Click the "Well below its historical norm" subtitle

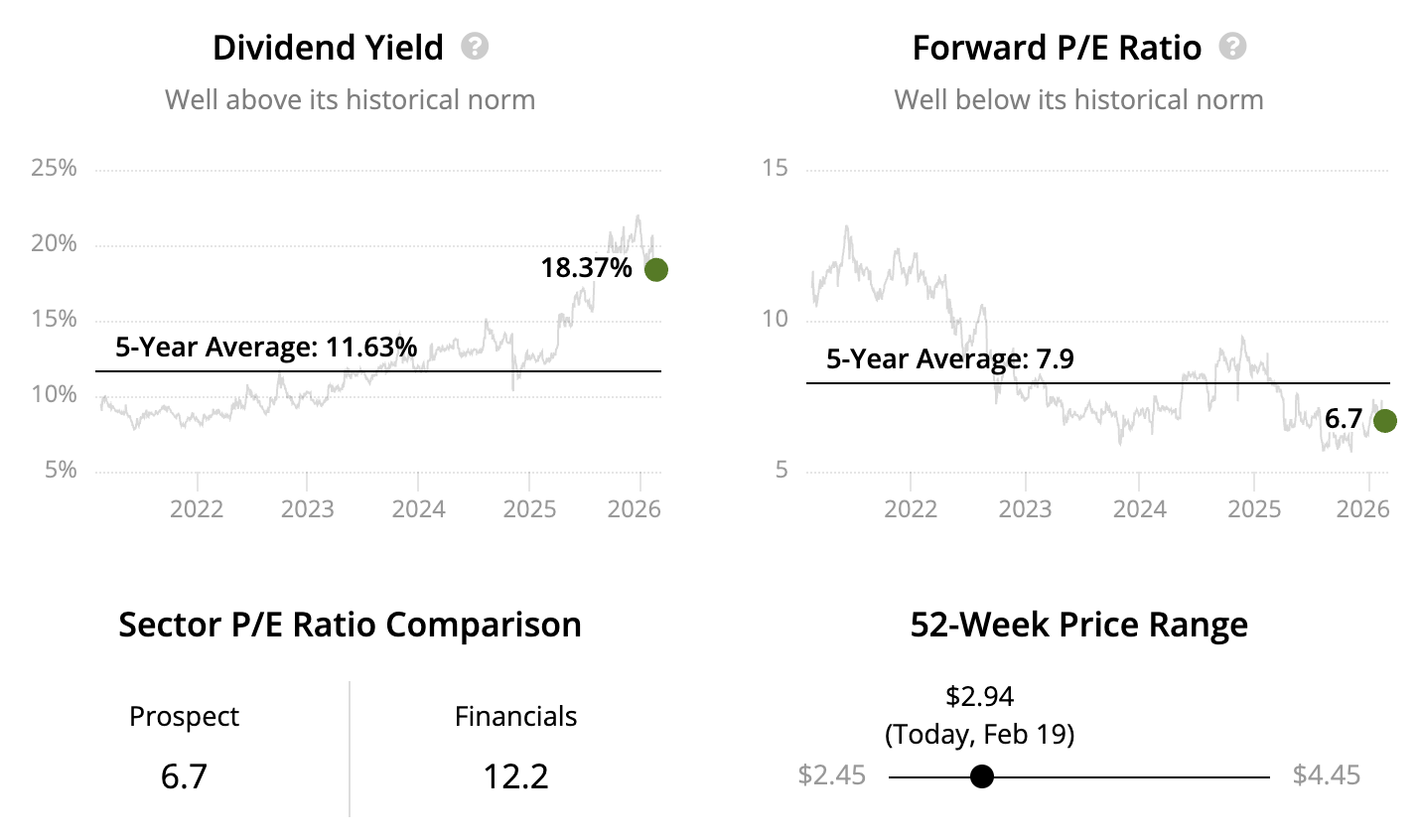[x=1078, y=100]
